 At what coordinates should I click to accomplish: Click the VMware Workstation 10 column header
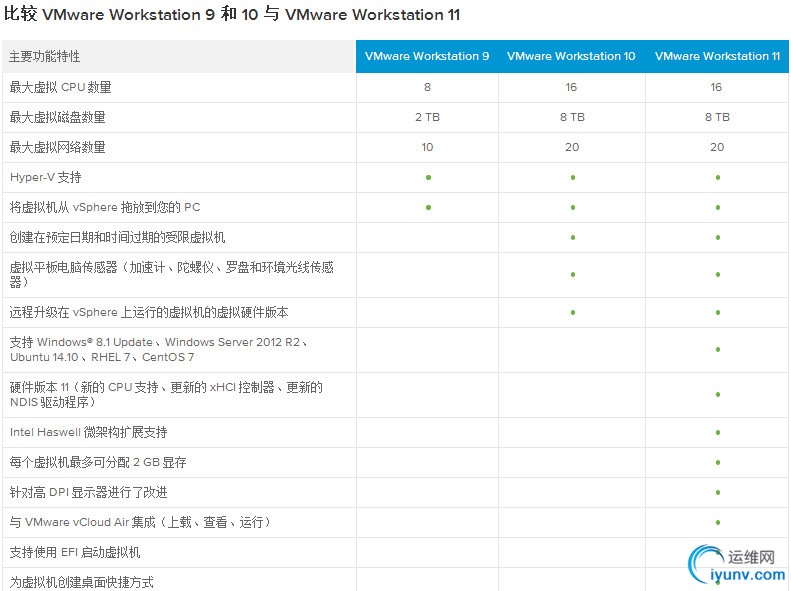pos(571,56)
